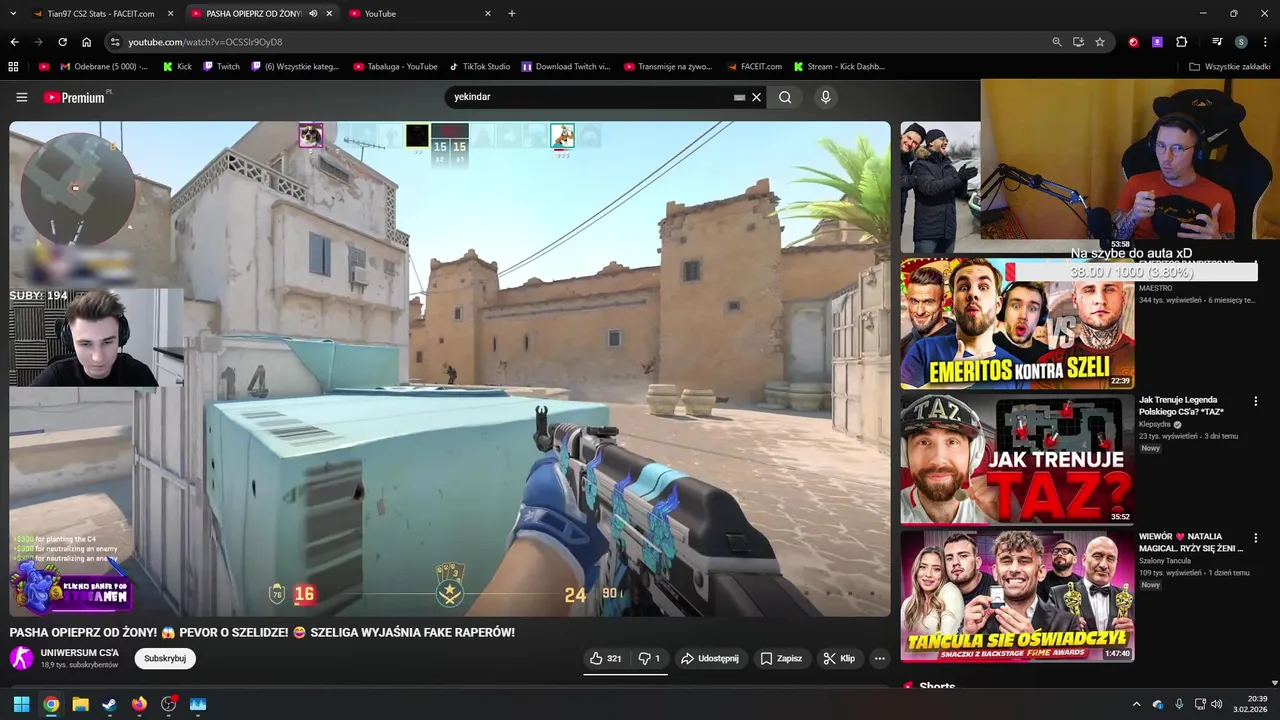The image size is (1280, 720).
Task: Like the video with thumbs up
Action: click(606, 658)
